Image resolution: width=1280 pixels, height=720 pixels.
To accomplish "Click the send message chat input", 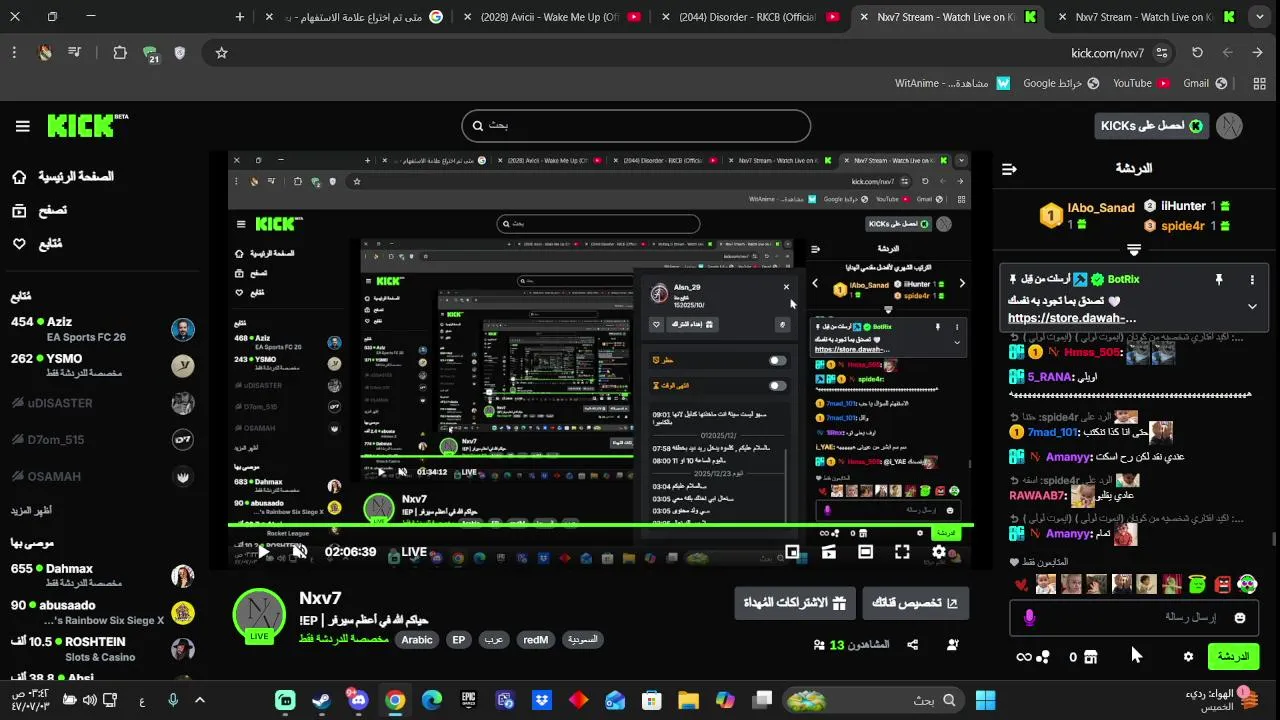I will [x=1134, y=618].
